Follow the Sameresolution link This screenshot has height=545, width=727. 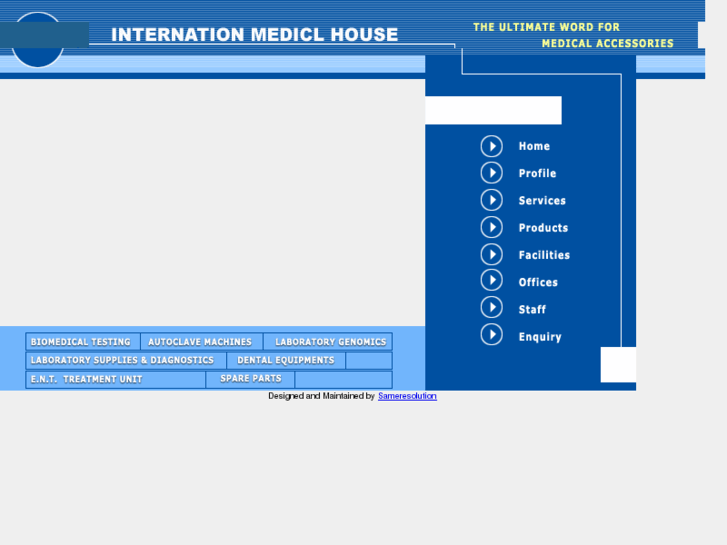coord(407,396)
